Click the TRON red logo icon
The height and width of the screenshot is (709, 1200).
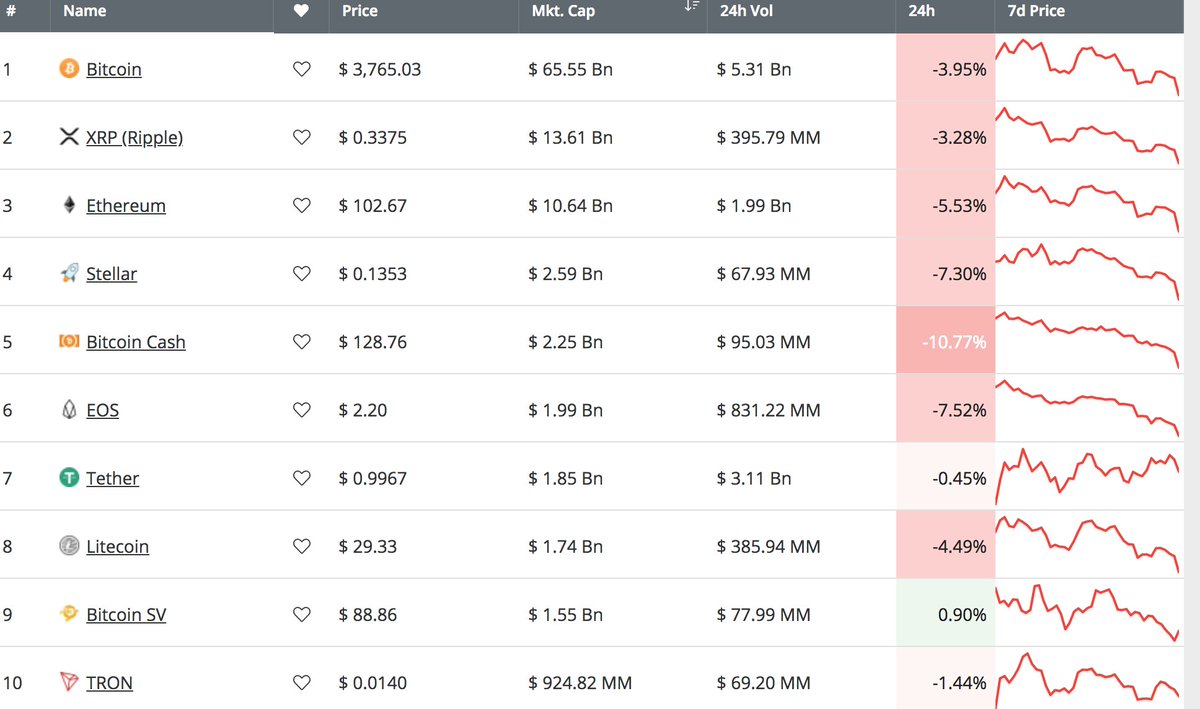68,682
